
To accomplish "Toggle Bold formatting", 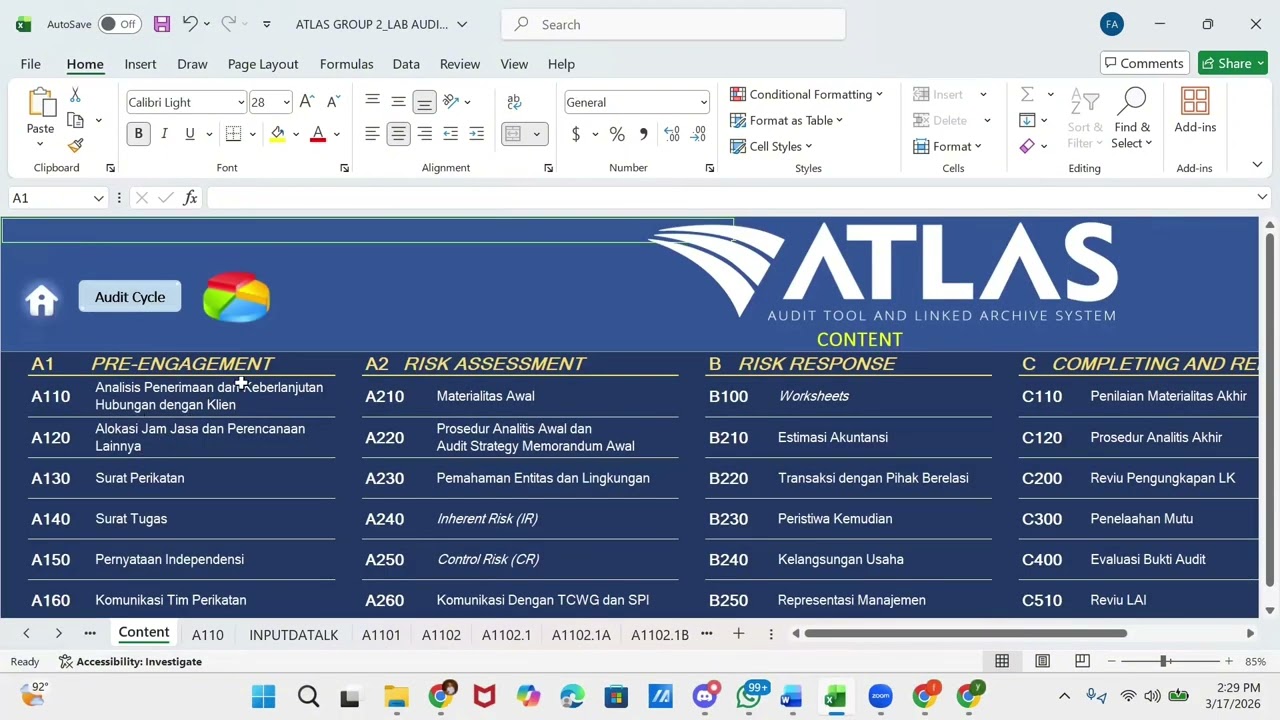I will coord(138,134).
